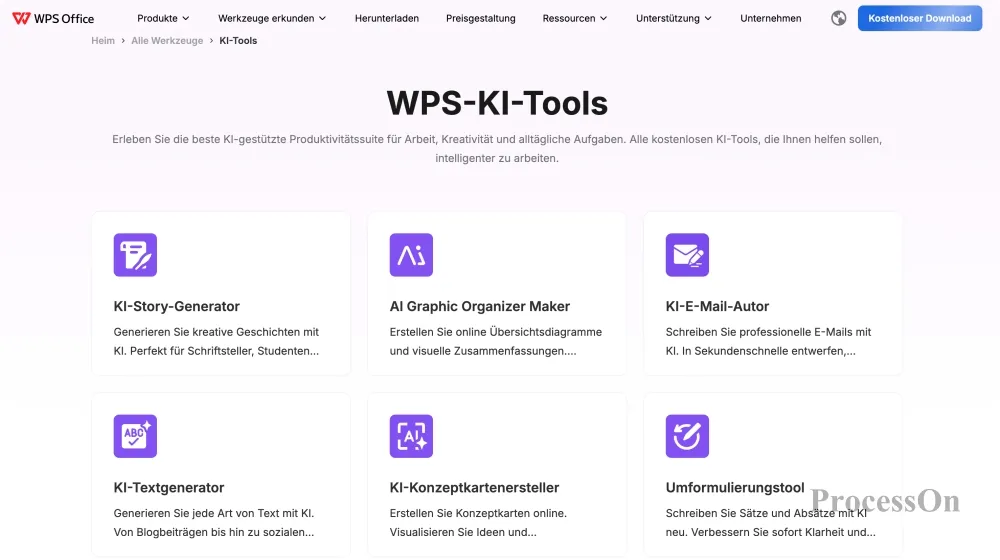Click 'Schreiben Sie Sätze und Absätze' description
Viewport: 1000px width, 560px height.
tap(770, 522)
